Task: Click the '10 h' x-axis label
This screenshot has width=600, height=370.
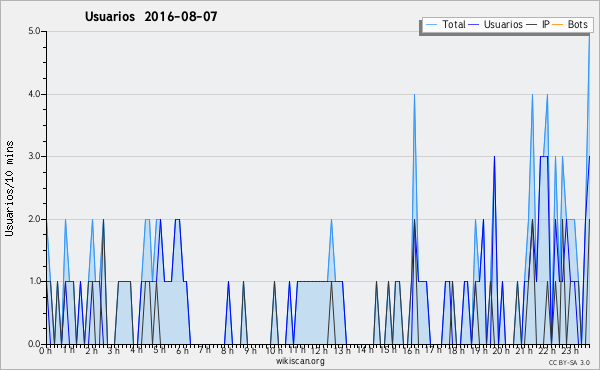Action: [x=274, y=351]
